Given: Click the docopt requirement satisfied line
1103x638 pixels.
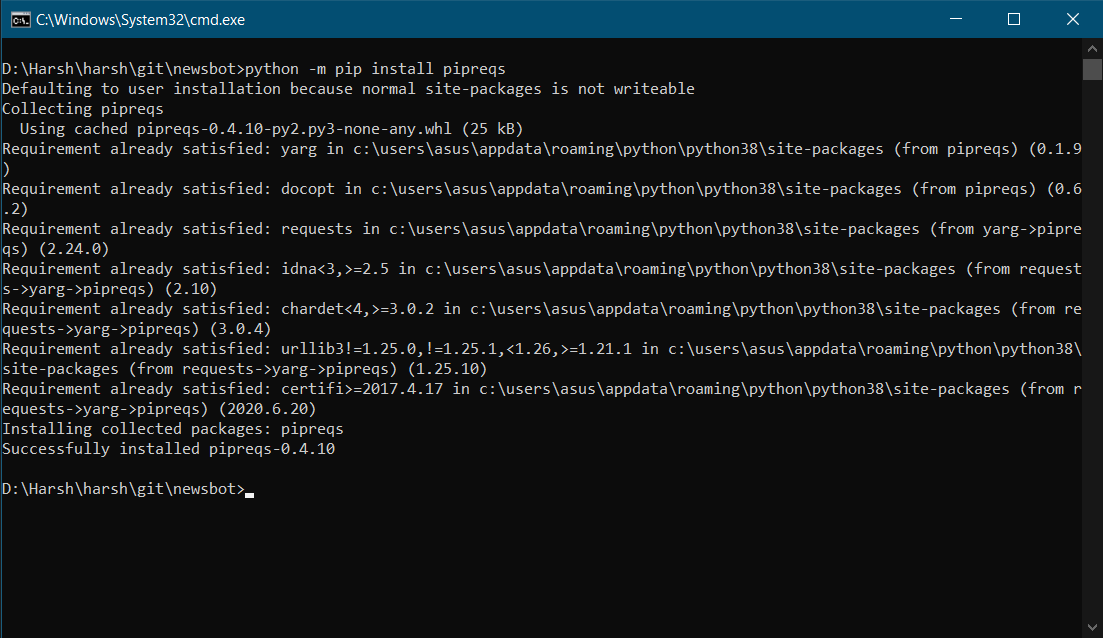Looking at the screenshot, I should 542,199.
